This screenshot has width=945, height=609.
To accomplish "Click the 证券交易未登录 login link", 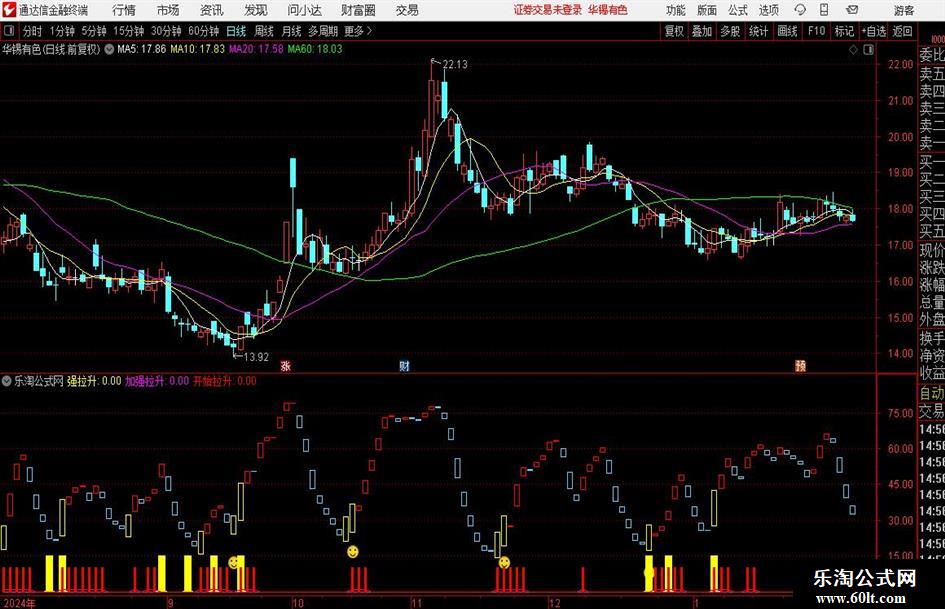I will (x=548, y=10).
